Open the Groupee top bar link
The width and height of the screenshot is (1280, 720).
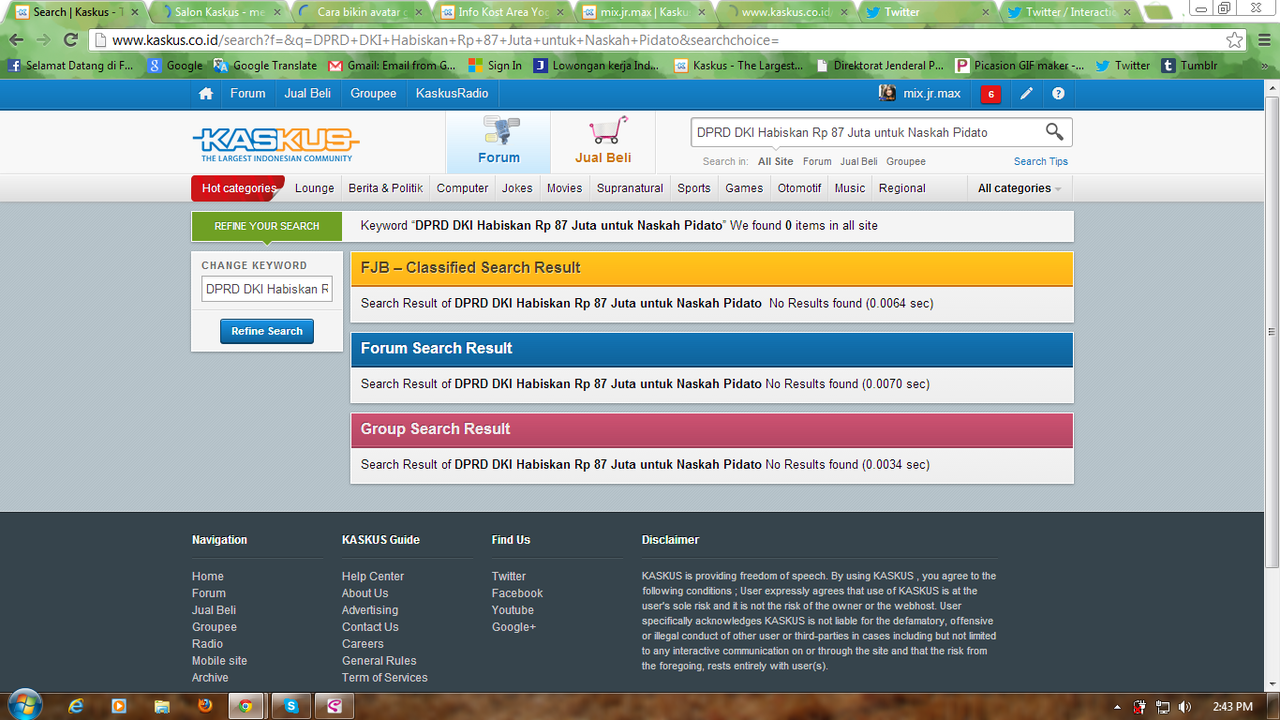tap(373, 93)
